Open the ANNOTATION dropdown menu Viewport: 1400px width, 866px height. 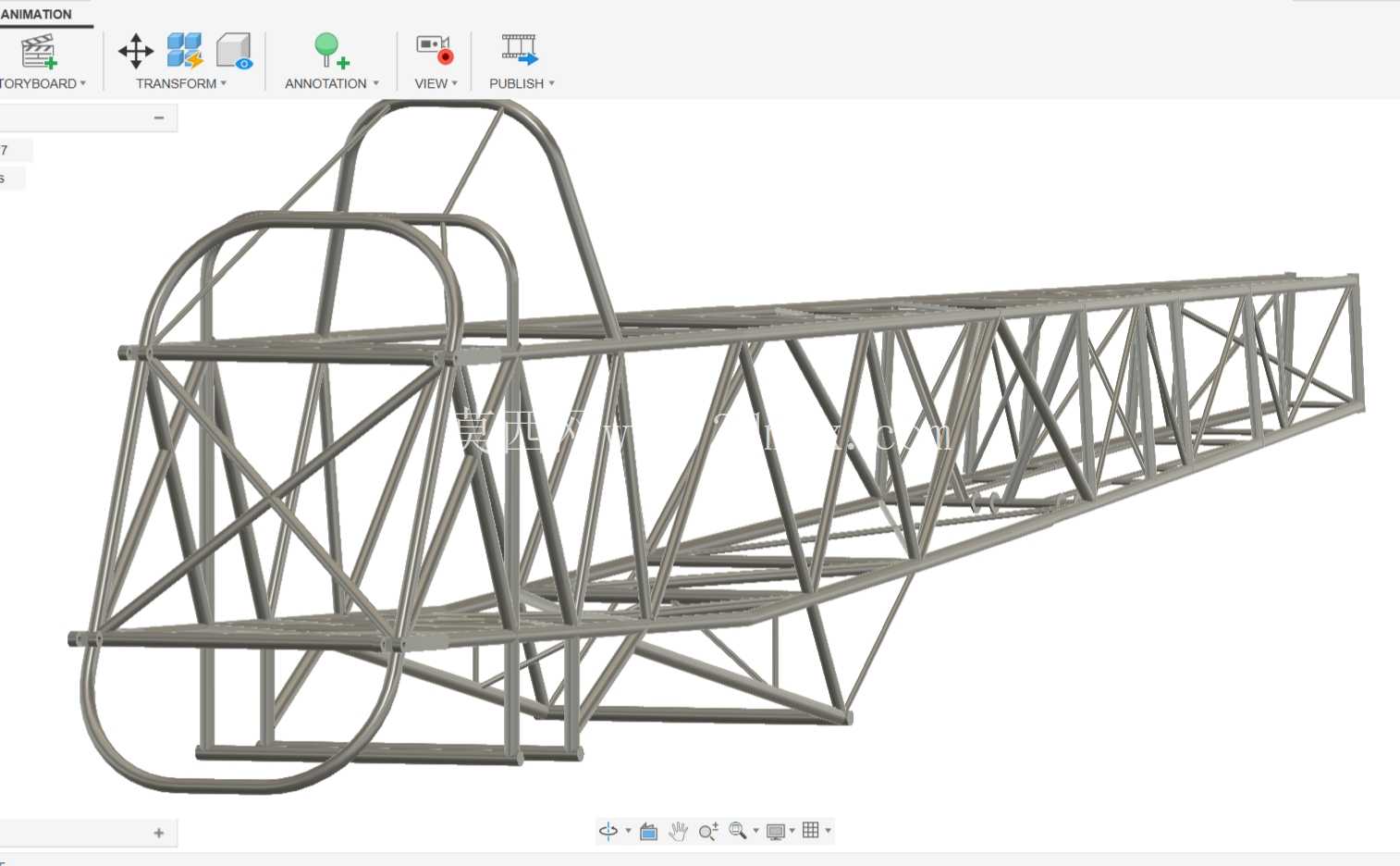332,83
